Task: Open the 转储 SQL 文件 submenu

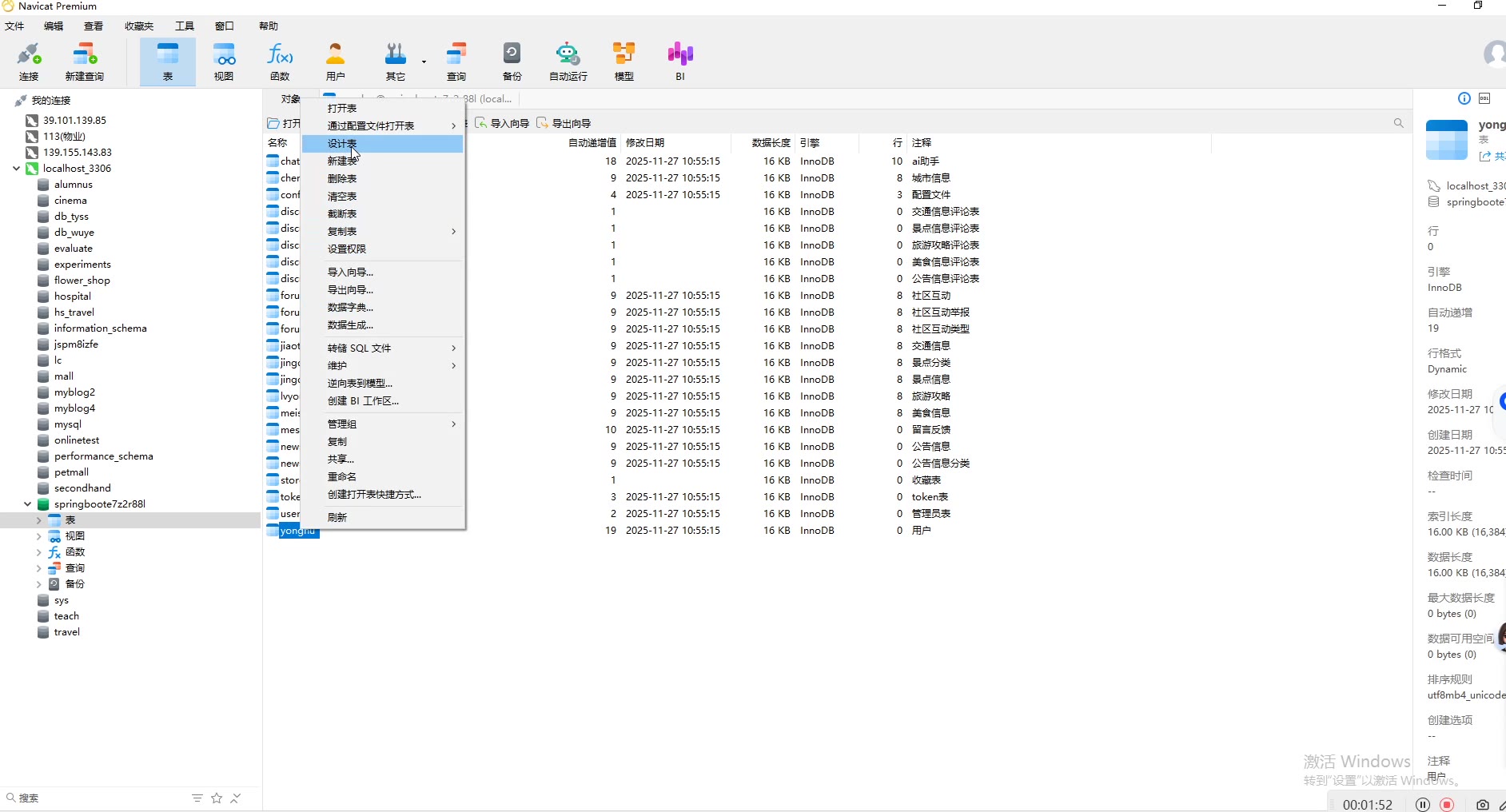Action: pos(383,348)
